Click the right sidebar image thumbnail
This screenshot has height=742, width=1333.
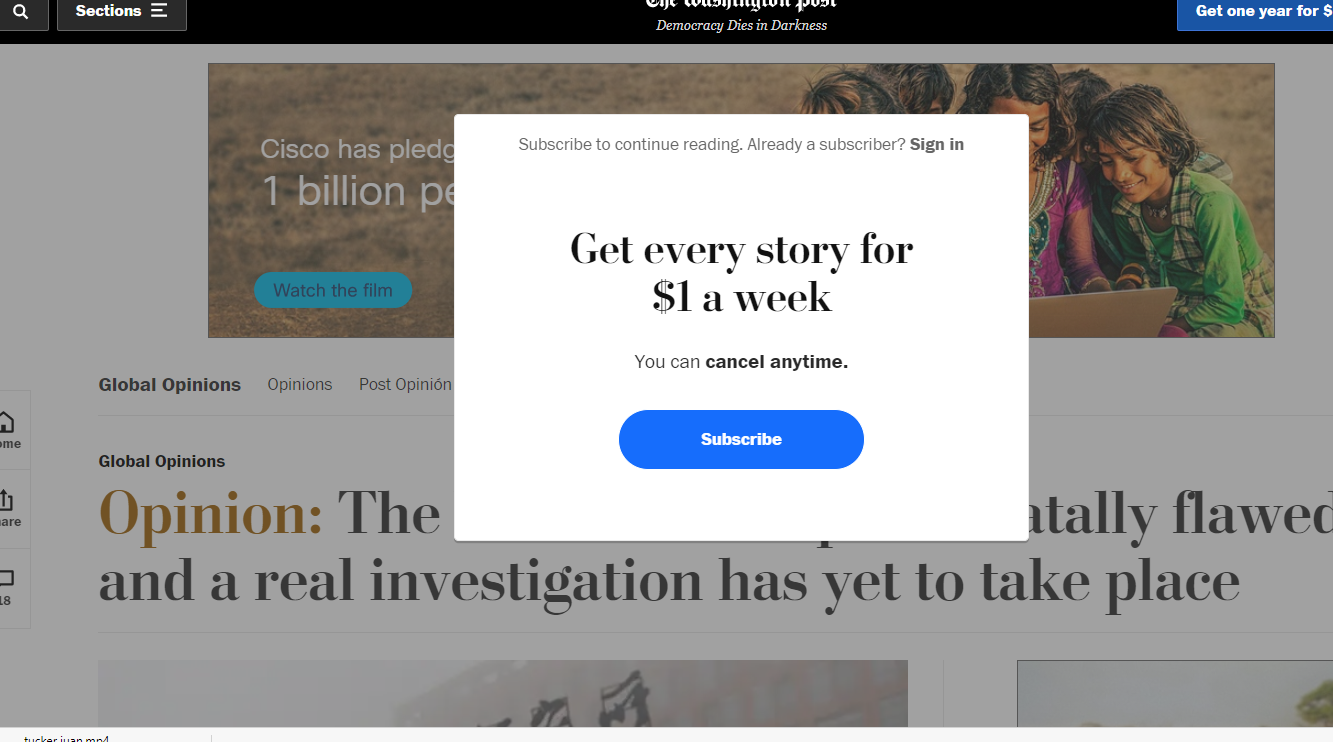click(x=1175, y=693)
